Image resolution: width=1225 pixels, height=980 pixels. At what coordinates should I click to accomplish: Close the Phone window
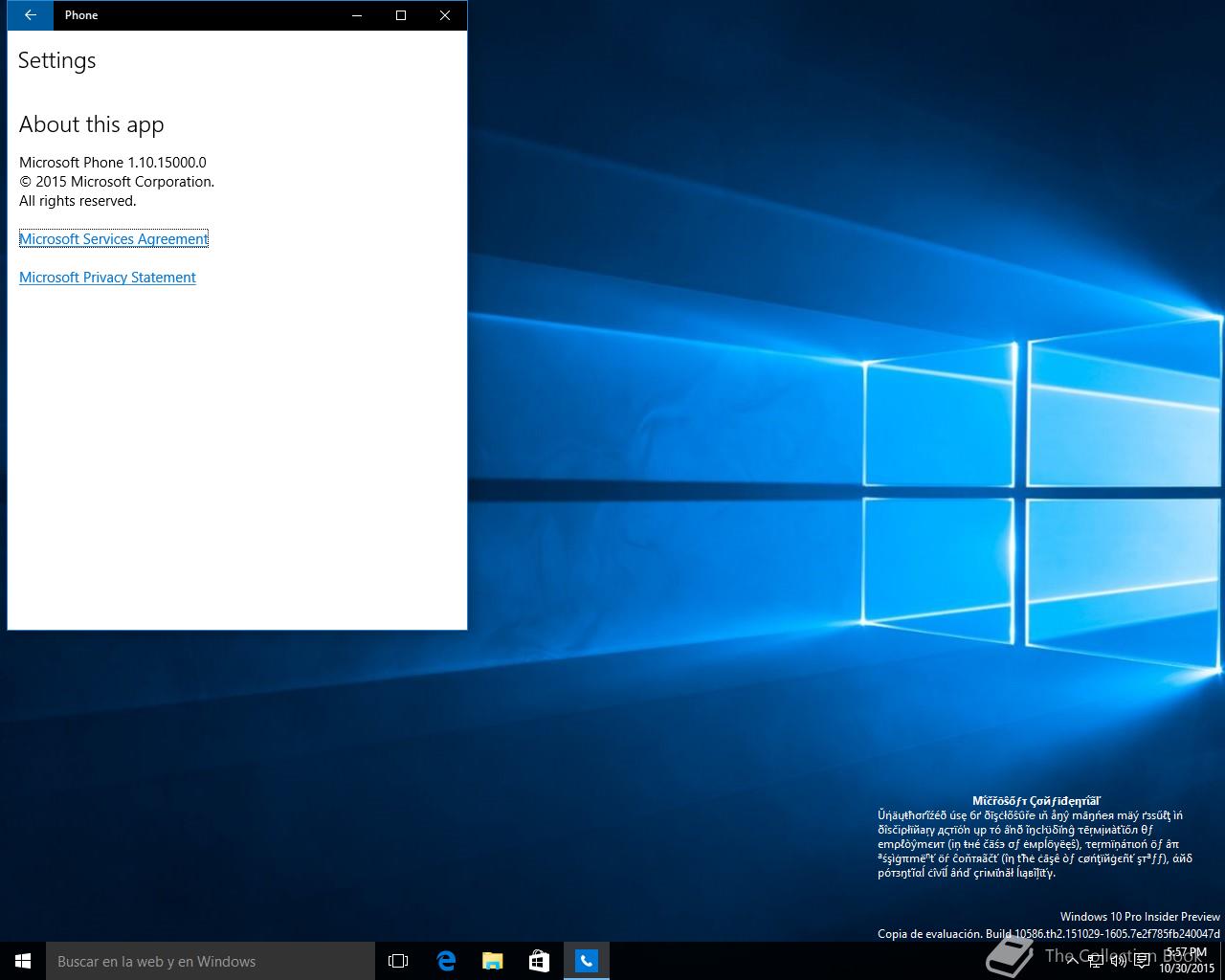(445, 15)
